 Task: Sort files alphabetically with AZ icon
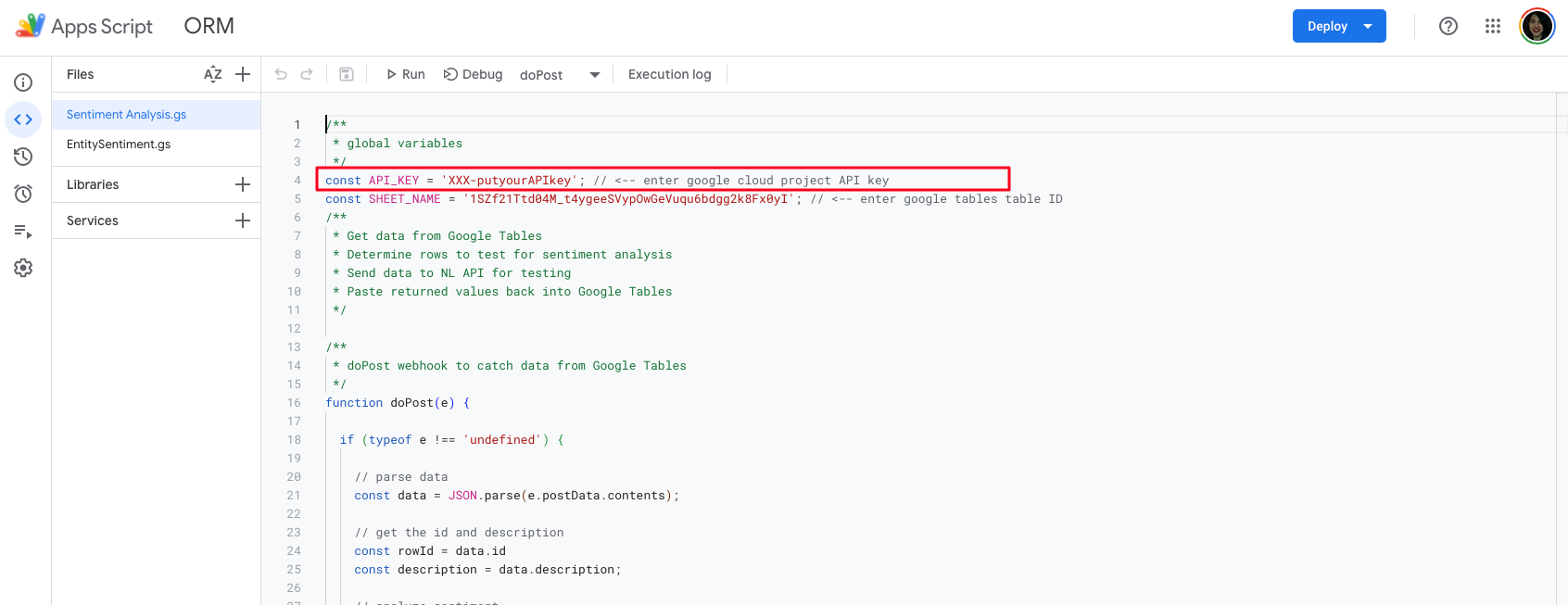pos(213,74)
